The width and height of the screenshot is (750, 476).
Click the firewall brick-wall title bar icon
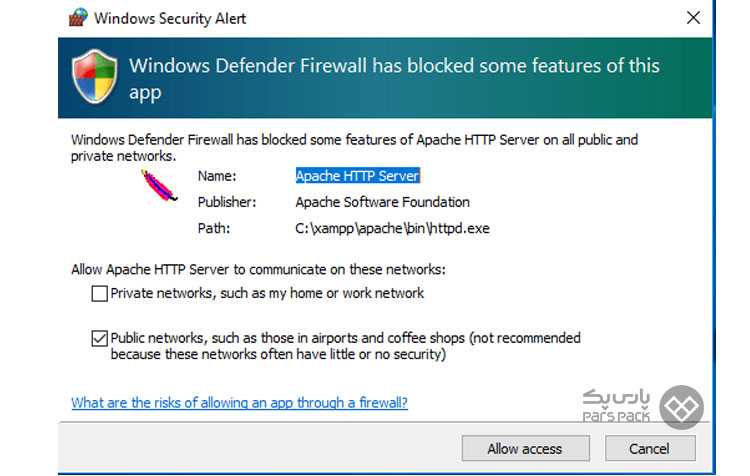(78, 17)
